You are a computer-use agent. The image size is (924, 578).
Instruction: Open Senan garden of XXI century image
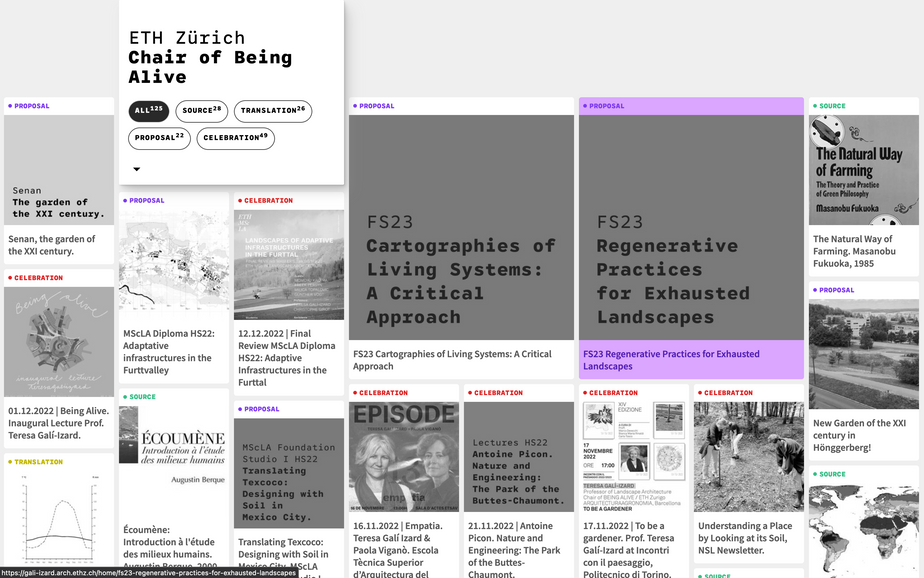point(58,170)
